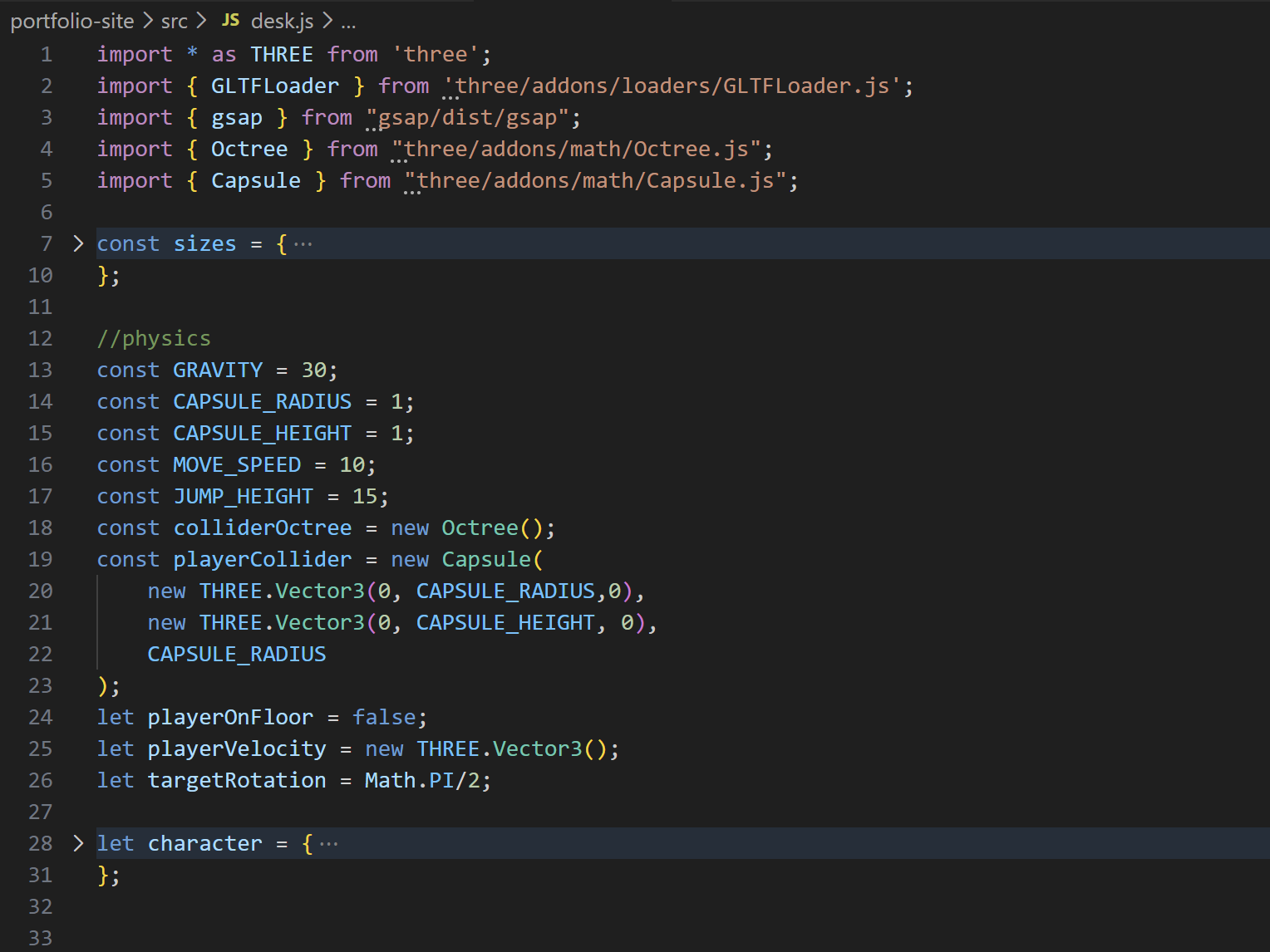Click the folded ellipsis after sizes brace
The width and height of the screenshot is (1270, 952).
click(303, 244)
